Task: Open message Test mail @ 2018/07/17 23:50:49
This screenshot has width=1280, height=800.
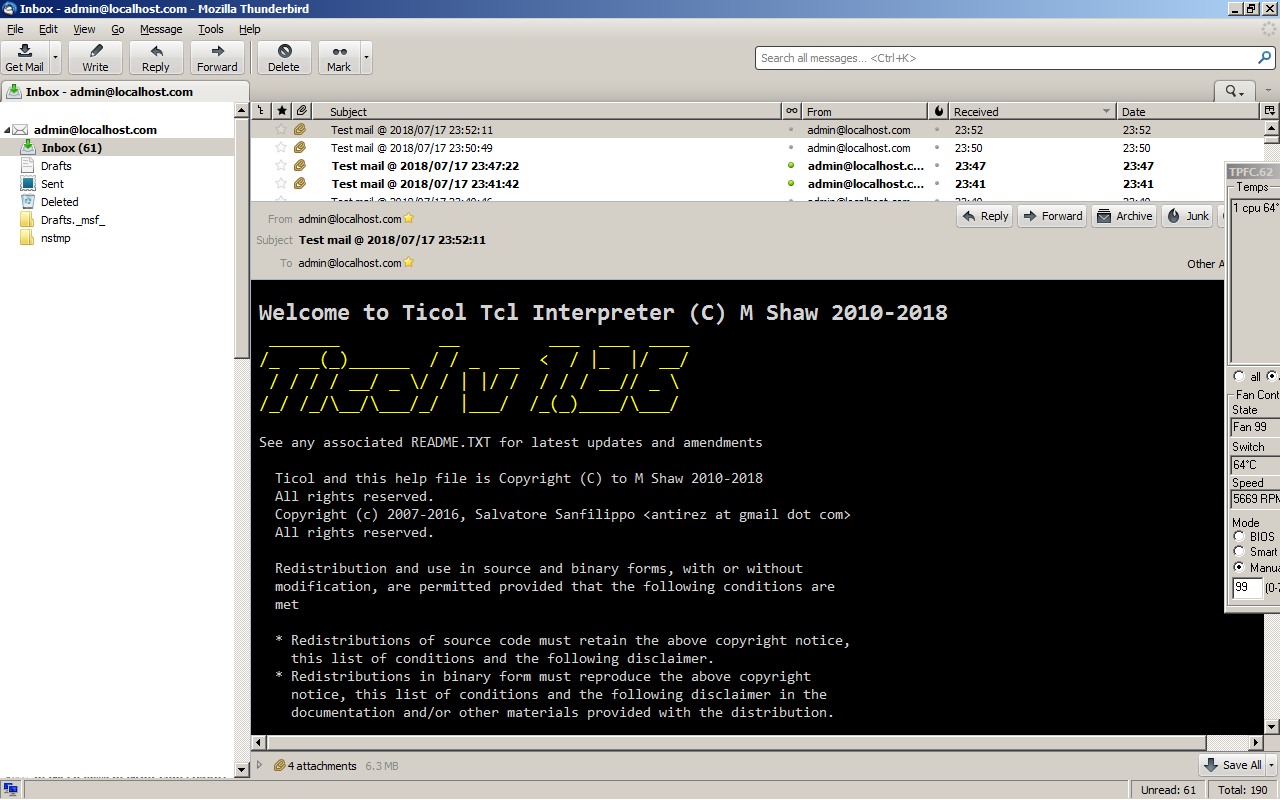Action: (x=412, y=148)
